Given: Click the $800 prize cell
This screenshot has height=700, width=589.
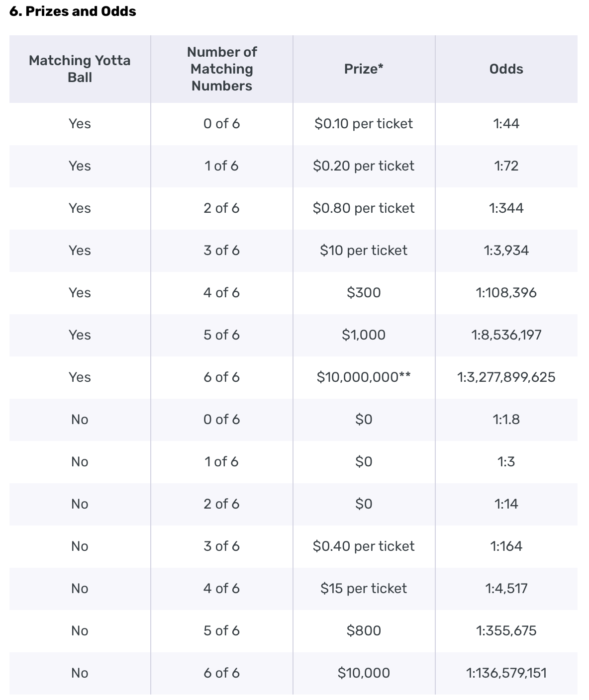Looking at the screenshot, I should (364, 631).
